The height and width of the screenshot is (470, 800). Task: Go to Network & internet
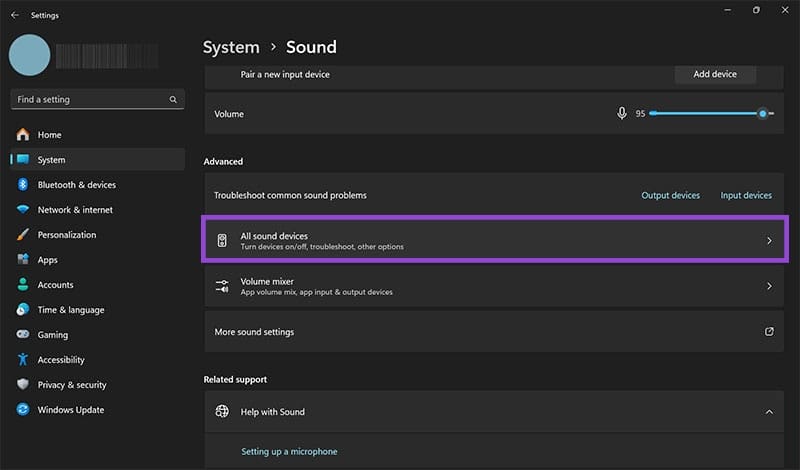pyautogui.click(x=97, y=210)
